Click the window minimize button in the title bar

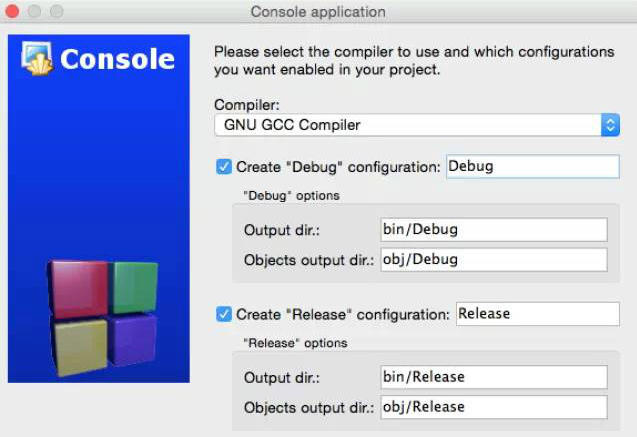(x=34, y=12)
